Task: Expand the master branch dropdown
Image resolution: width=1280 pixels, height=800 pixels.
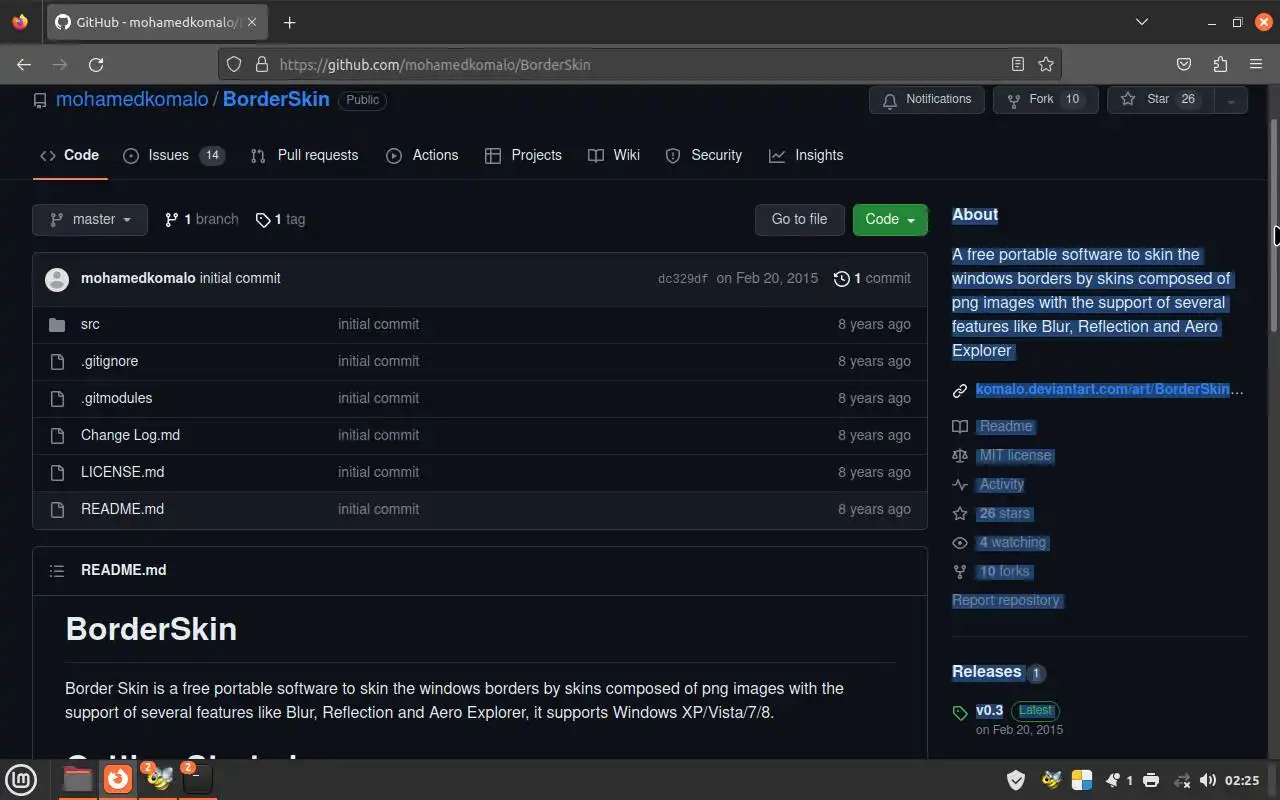Action: click(x=90, y=220)
